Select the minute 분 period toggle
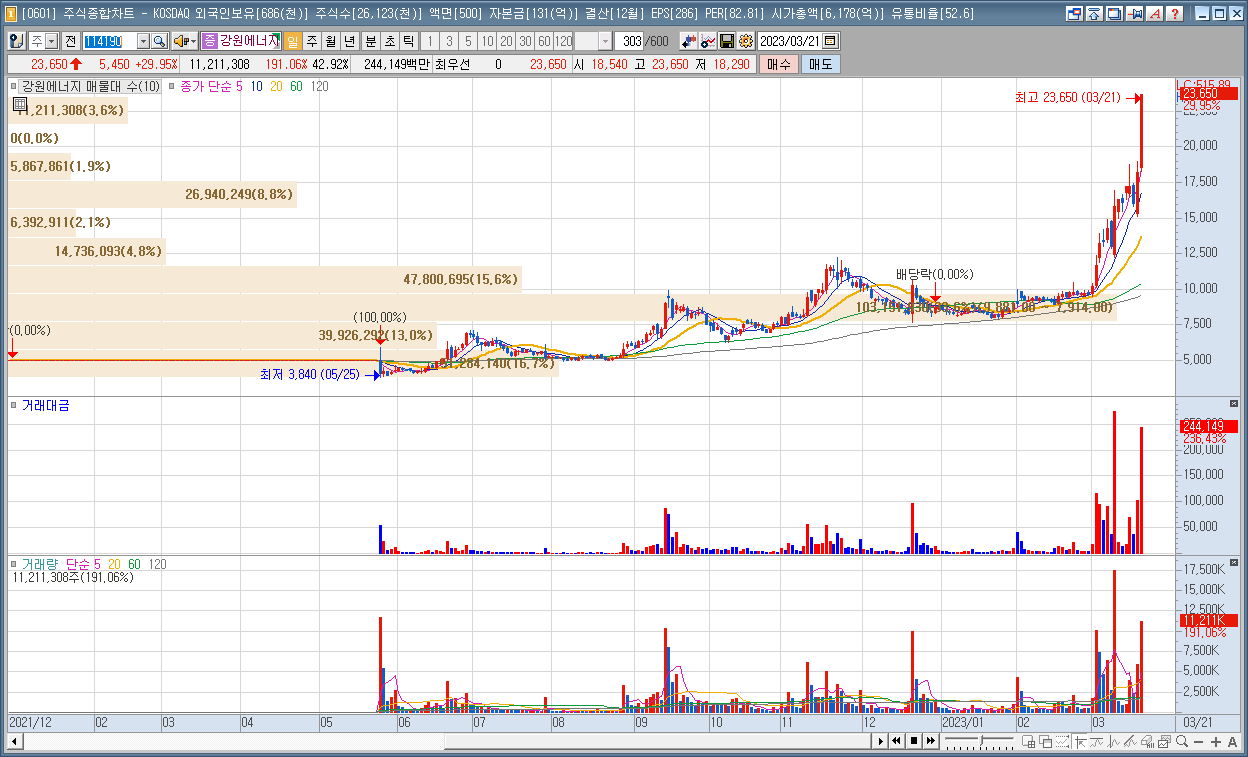Screen dimensions: 1248x757 coord(370,41)
